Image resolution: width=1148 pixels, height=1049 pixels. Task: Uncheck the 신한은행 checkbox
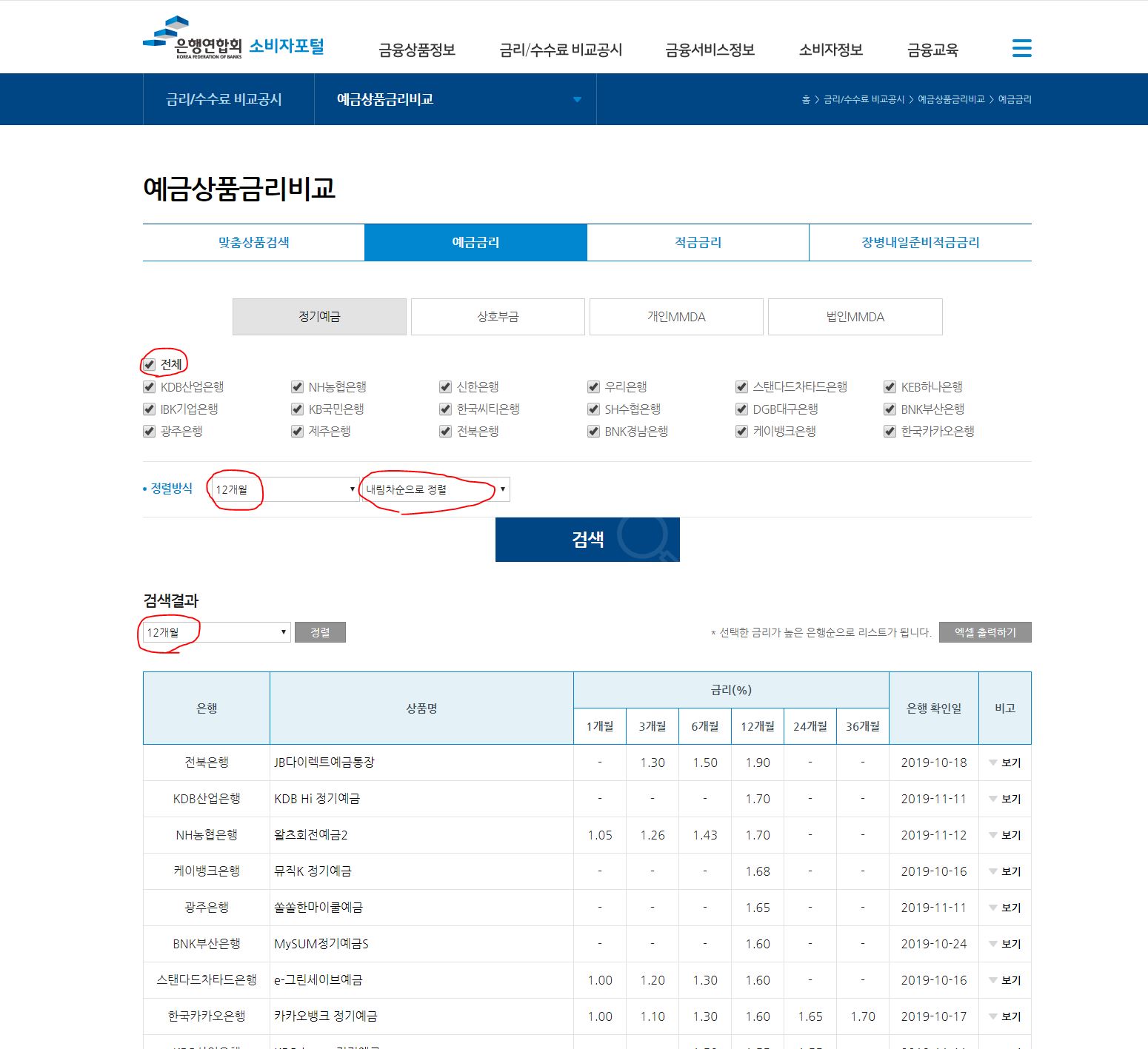(445, 387)
